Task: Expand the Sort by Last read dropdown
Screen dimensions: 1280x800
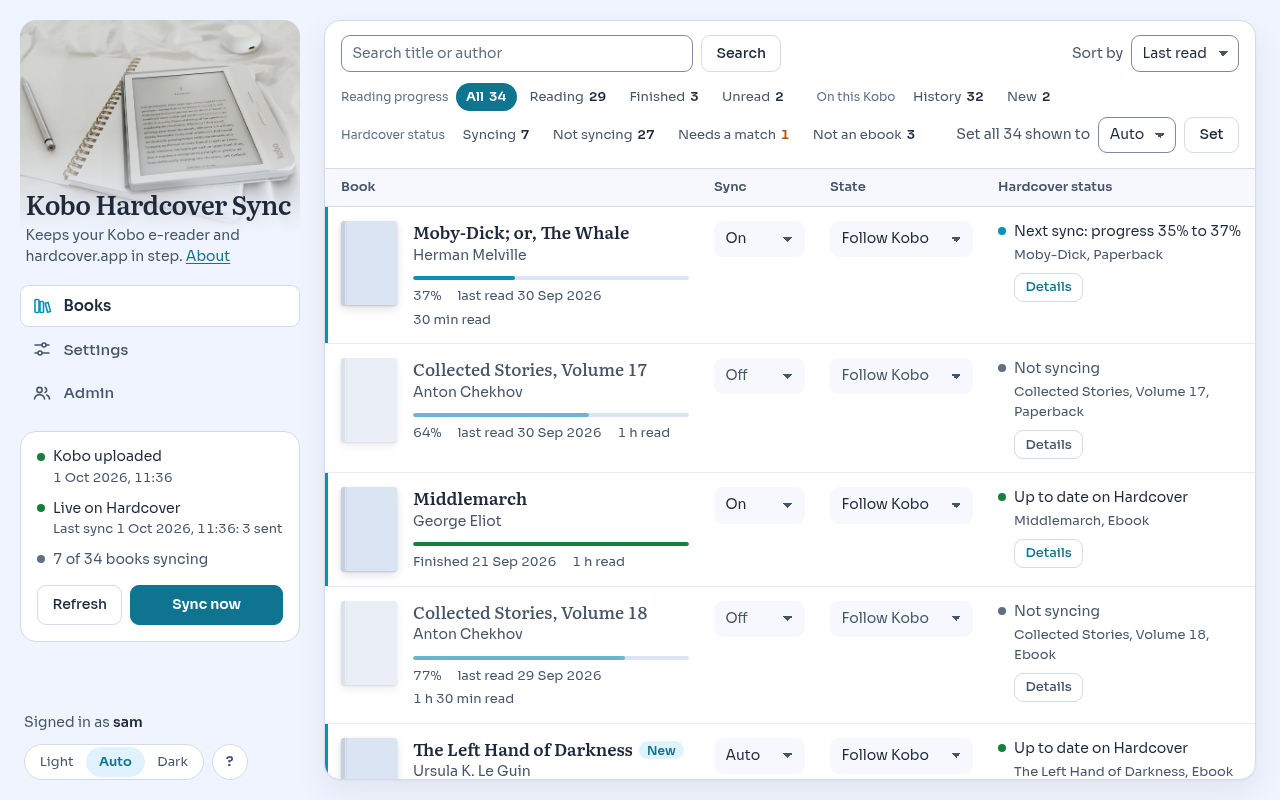Action: point(1185,54)
